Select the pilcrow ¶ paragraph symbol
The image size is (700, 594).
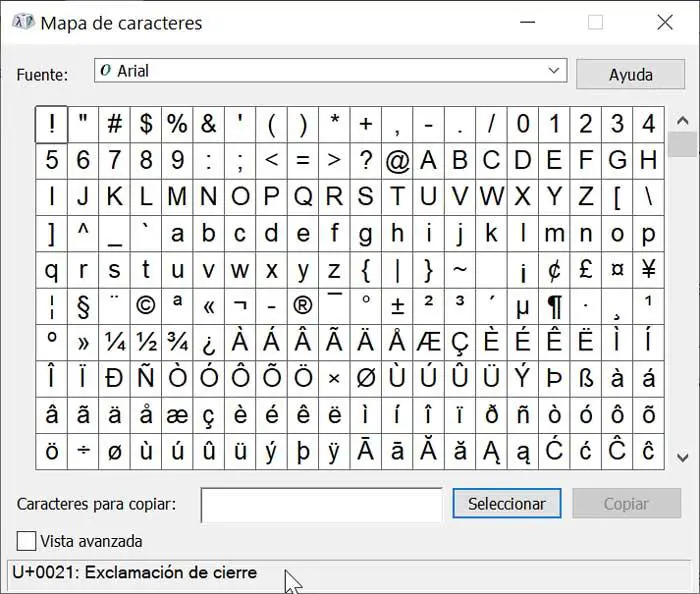pos(554,306)
